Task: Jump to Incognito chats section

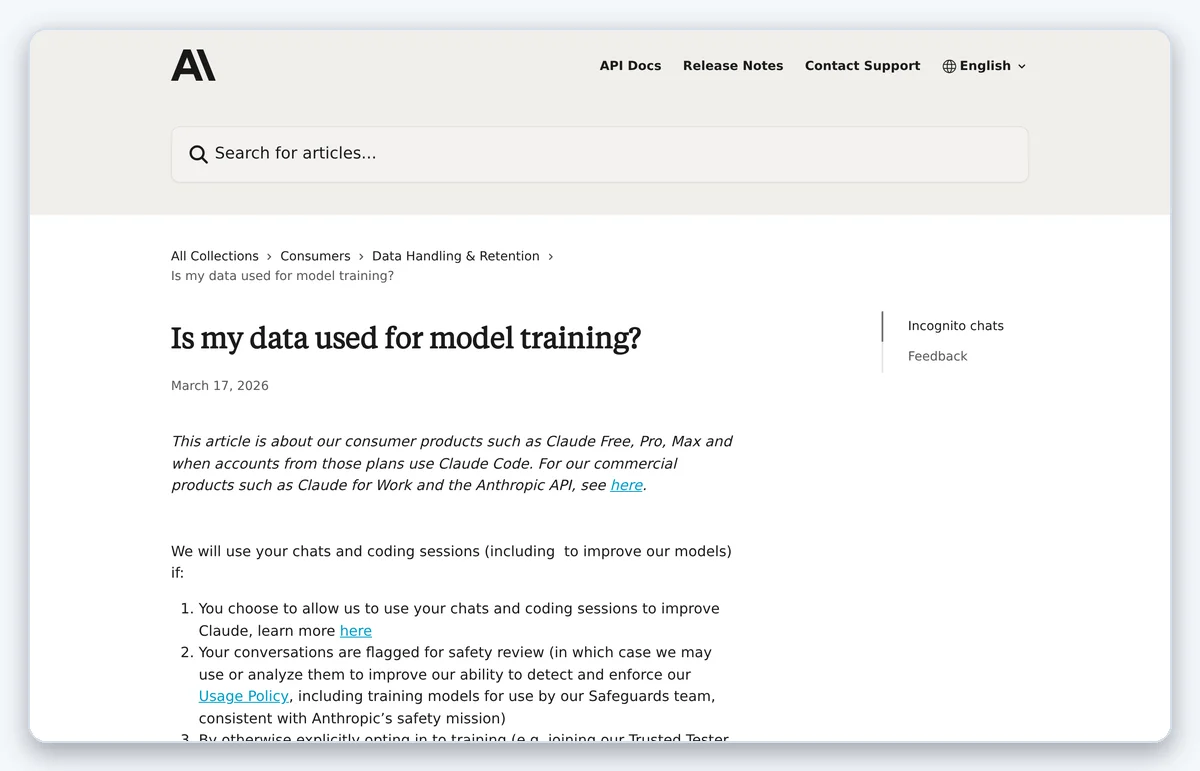Action: (x=956, y=326)
